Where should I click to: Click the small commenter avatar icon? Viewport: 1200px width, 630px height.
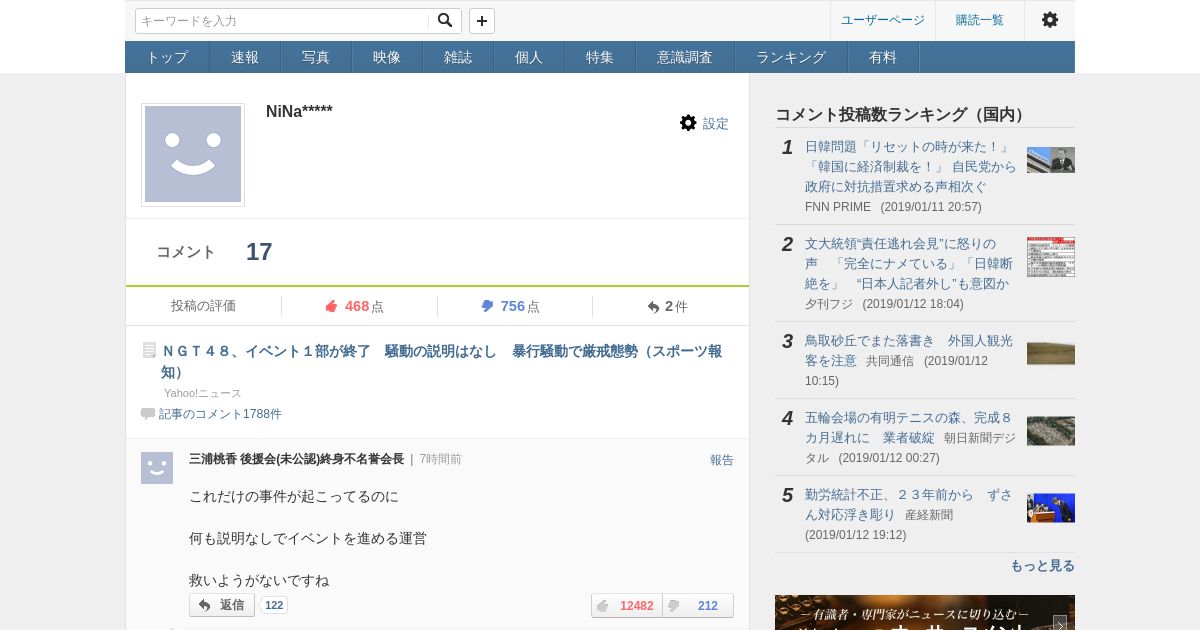pyautogui.click(x=157, y=468)
